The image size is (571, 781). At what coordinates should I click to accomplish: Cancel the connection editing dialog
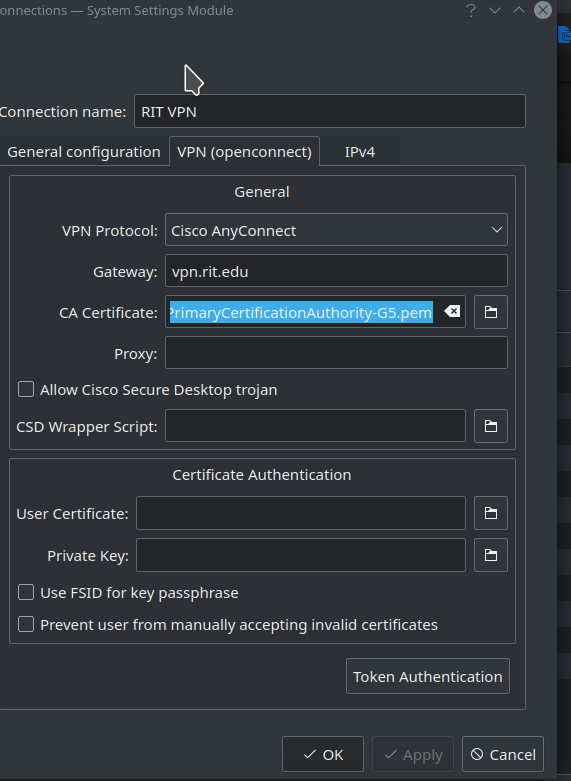(x=503, y=754)
